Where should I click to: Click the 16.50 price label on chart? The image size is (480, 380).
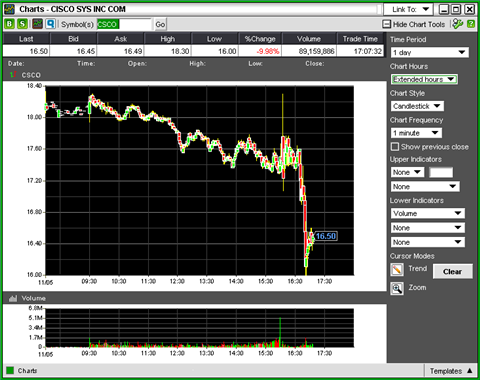click(326, 236)
